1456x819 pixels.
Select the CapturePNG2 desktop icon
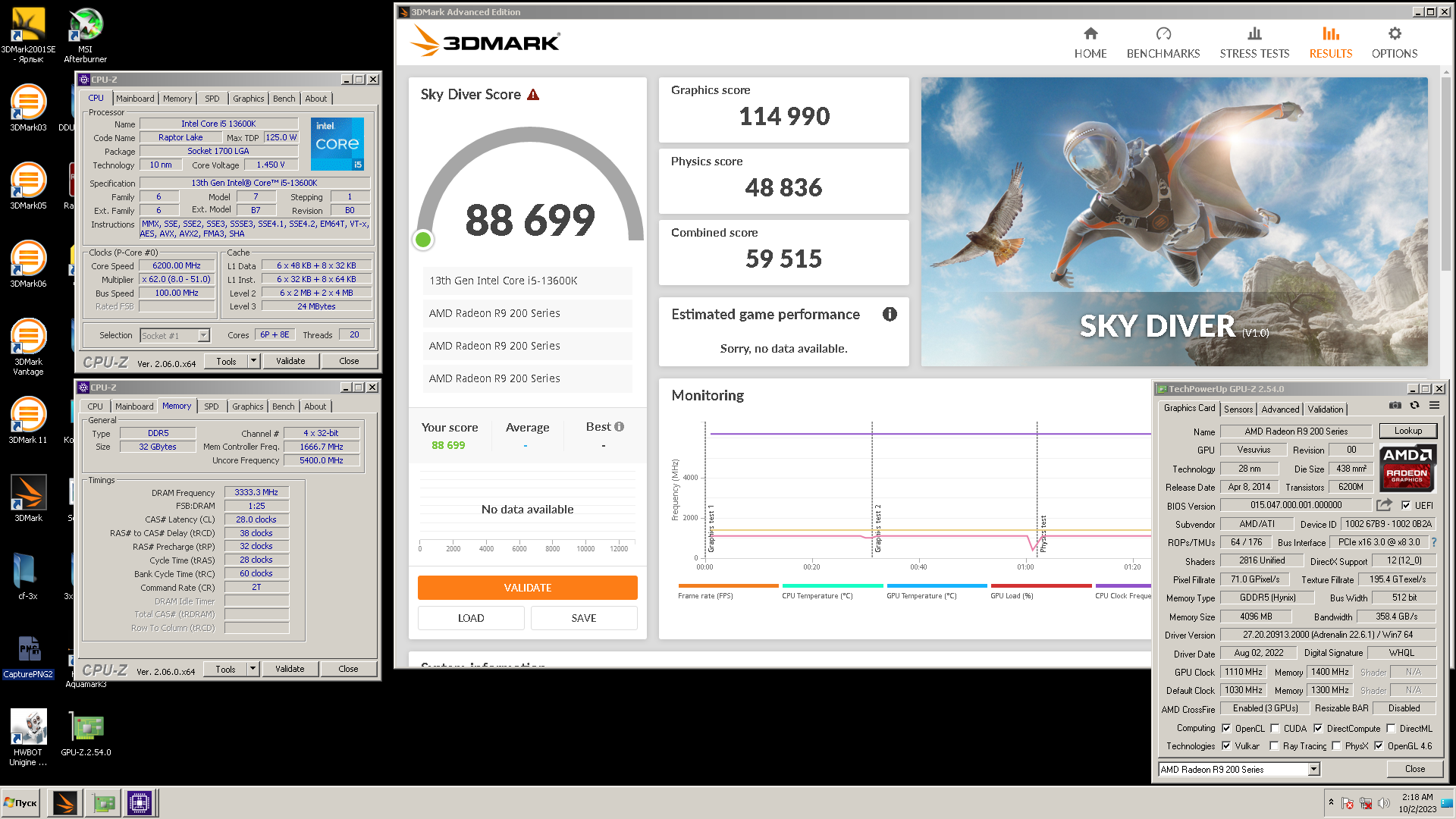[x=28, y=657]
